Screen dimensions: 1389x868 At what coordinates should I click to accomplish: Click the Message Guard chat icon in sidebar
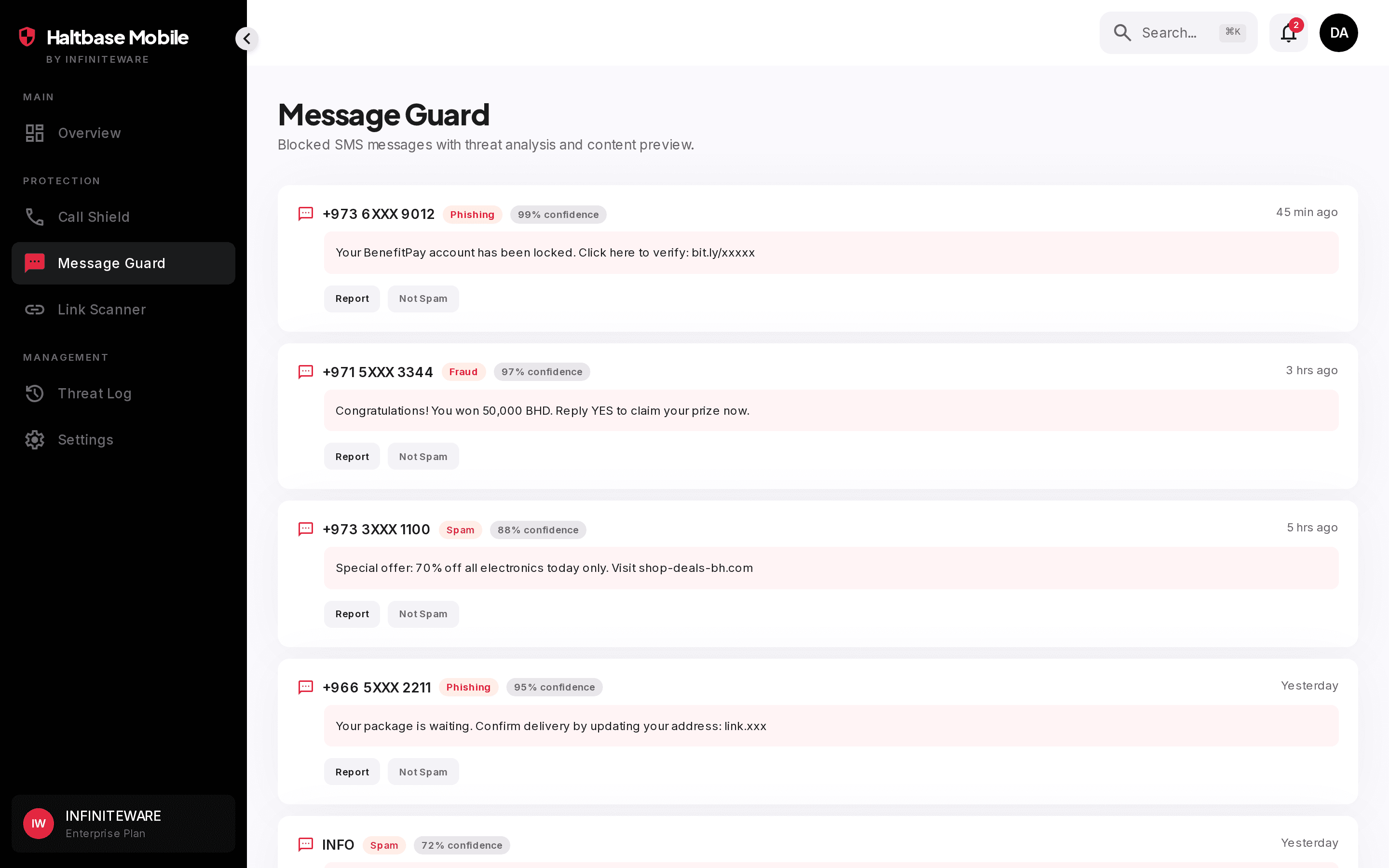[x=34, y=263]
